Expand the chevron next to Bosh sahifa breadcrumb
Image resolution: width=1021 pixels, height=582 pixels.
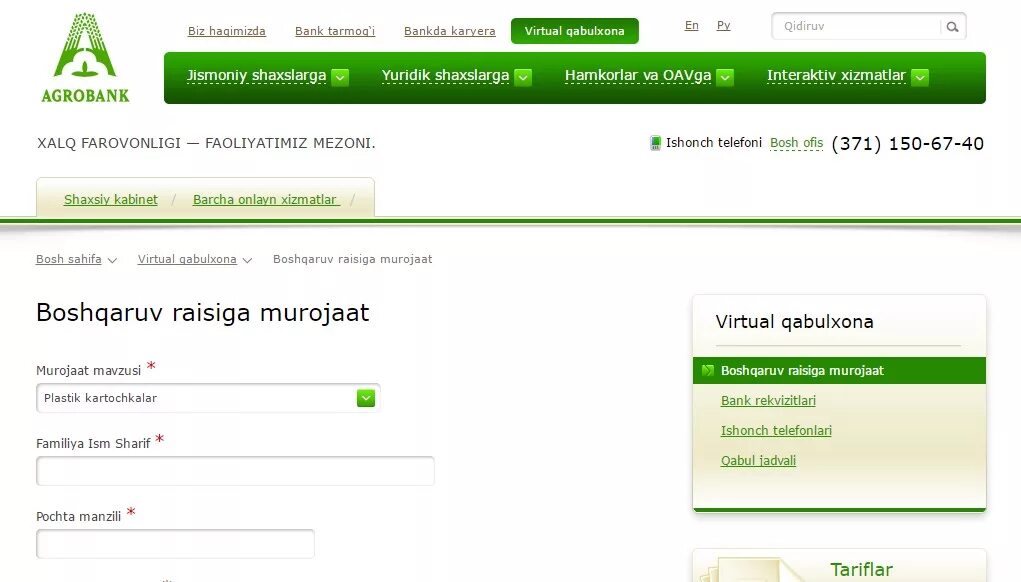(x=112, y=260)
